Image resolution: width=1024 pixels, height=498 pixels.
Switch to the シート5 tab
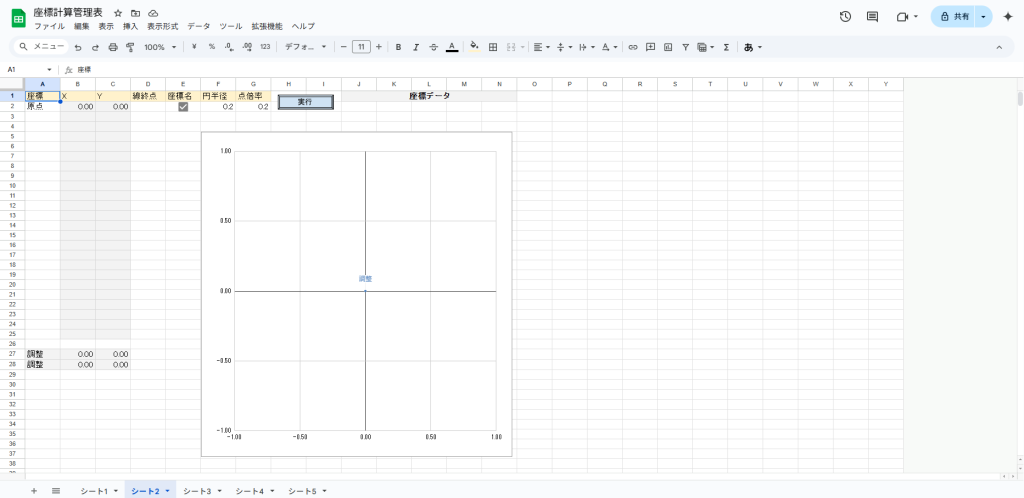click(x=307, y=491)
